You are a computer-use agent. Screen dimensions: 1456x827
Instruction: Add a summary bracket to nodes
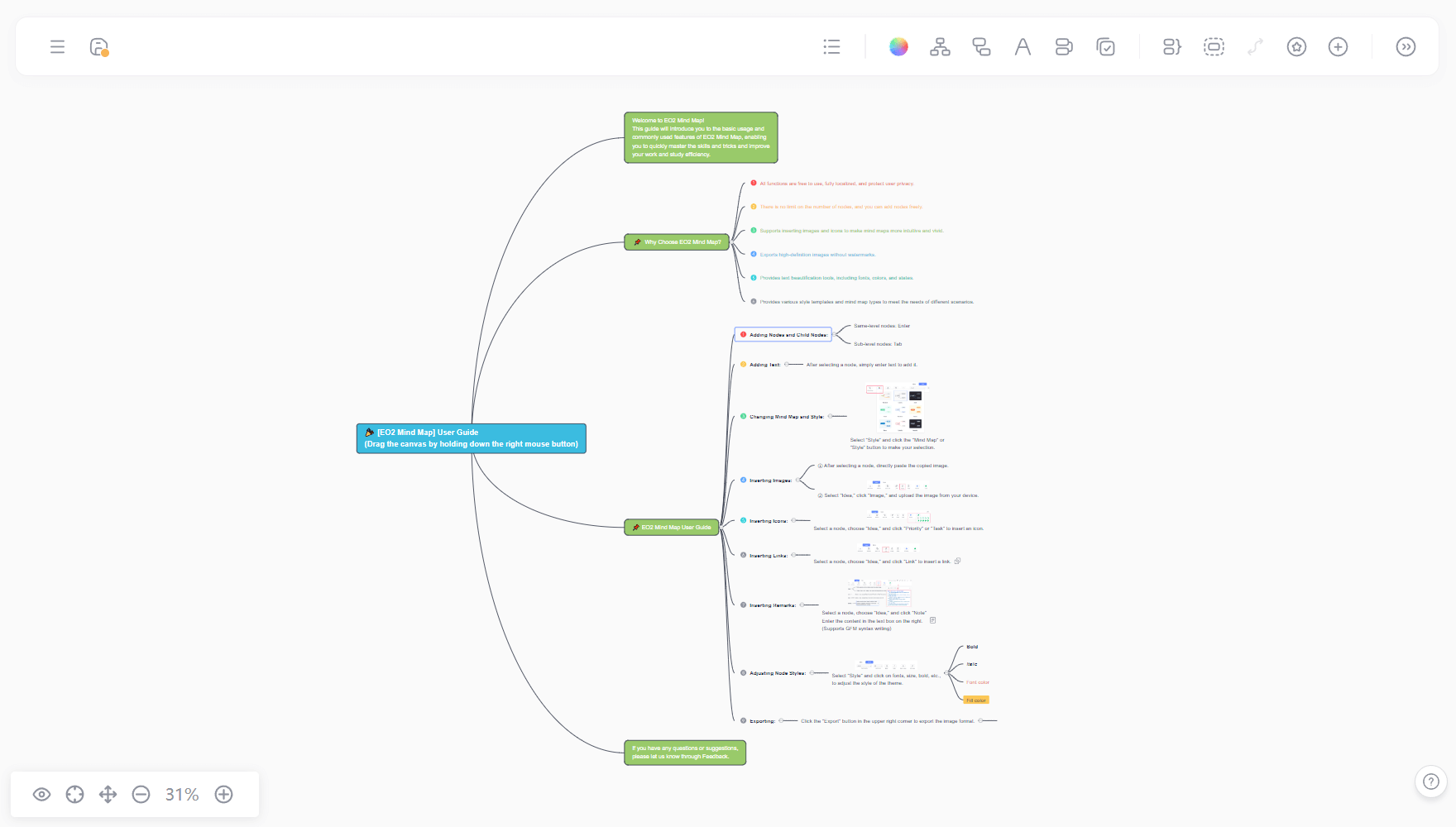click(1171, 47)
